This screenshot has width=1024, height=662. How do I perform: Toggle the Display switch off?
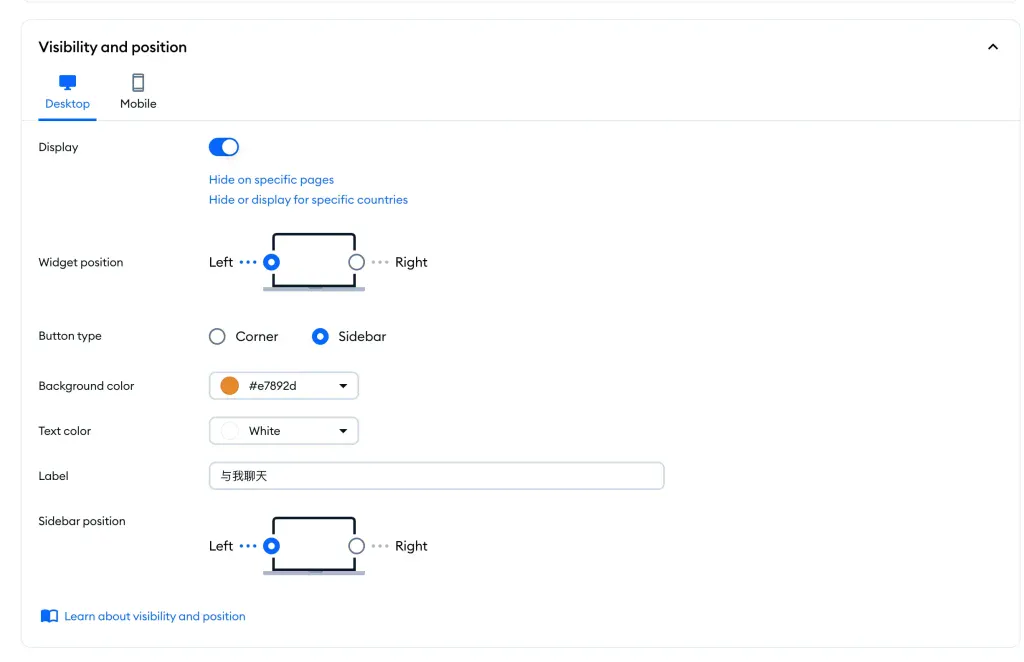(x=224, y=147)
